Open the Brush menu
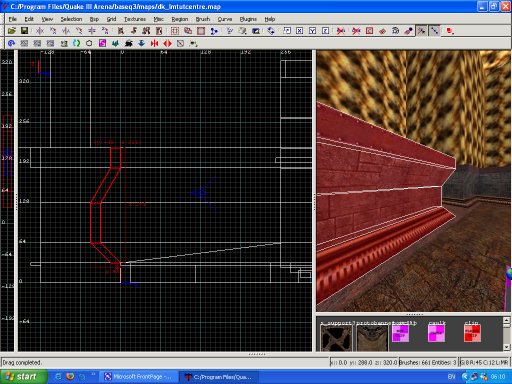This screenshot has height=384, width=512. (x=203, y=19)
